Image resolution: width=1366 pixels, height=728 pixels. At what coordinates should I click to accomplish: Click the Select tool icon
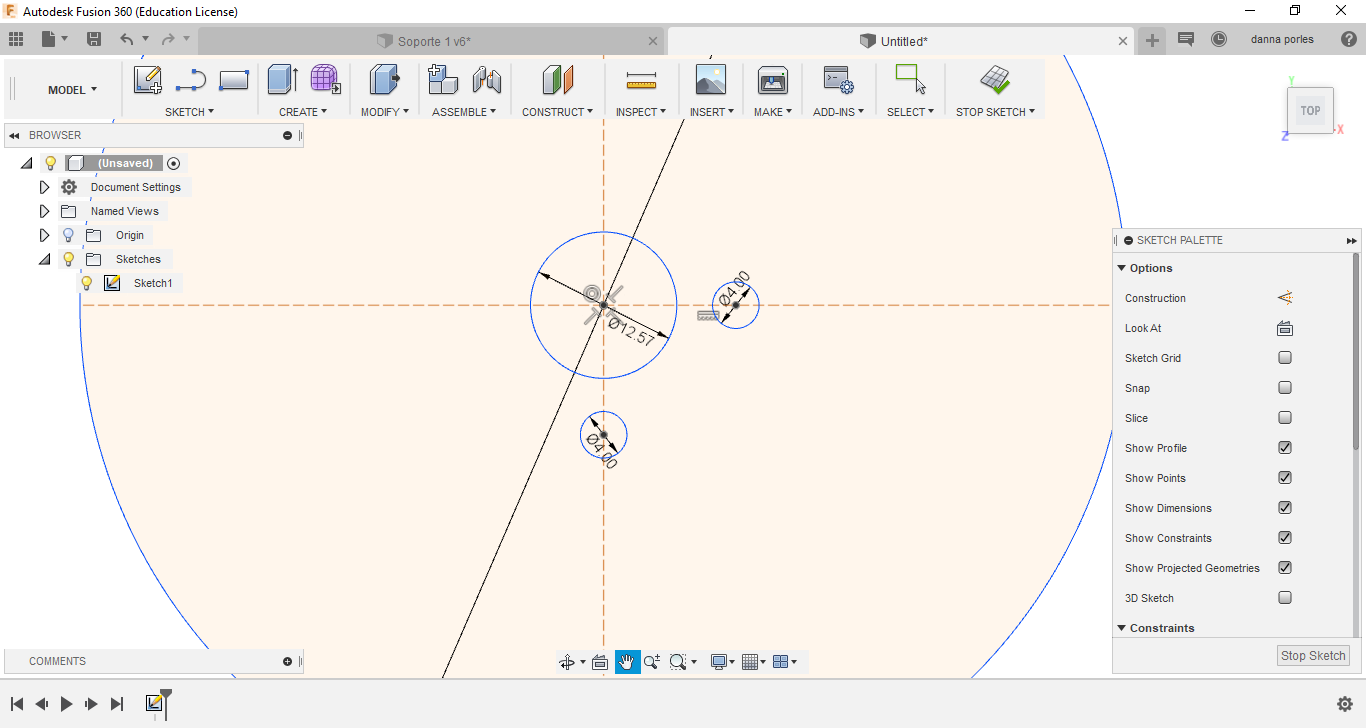(x=910, y=80)
